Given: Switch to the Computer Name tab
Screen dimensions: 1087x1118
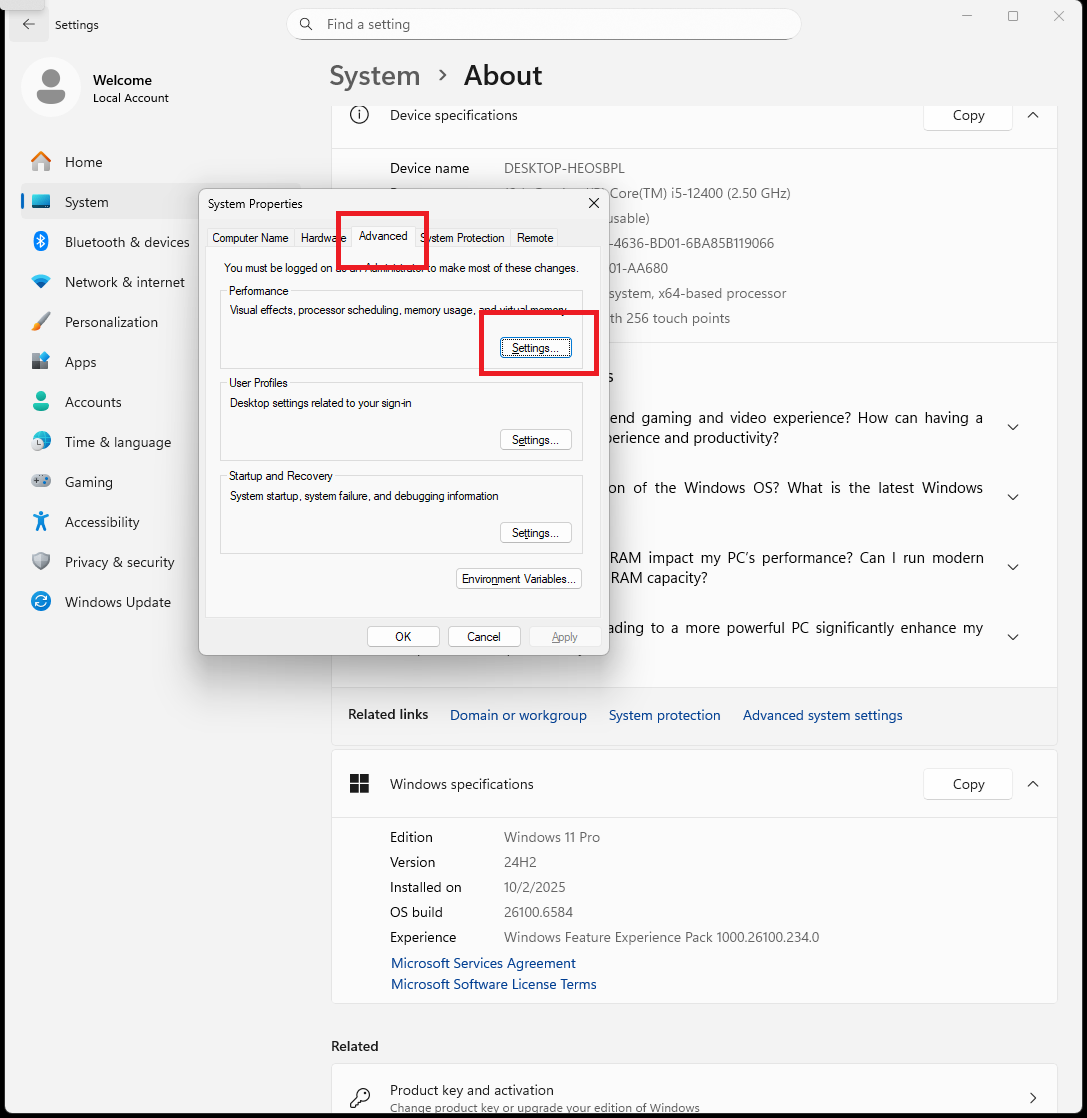Looking at the screenshot, I should click(250, 238).
